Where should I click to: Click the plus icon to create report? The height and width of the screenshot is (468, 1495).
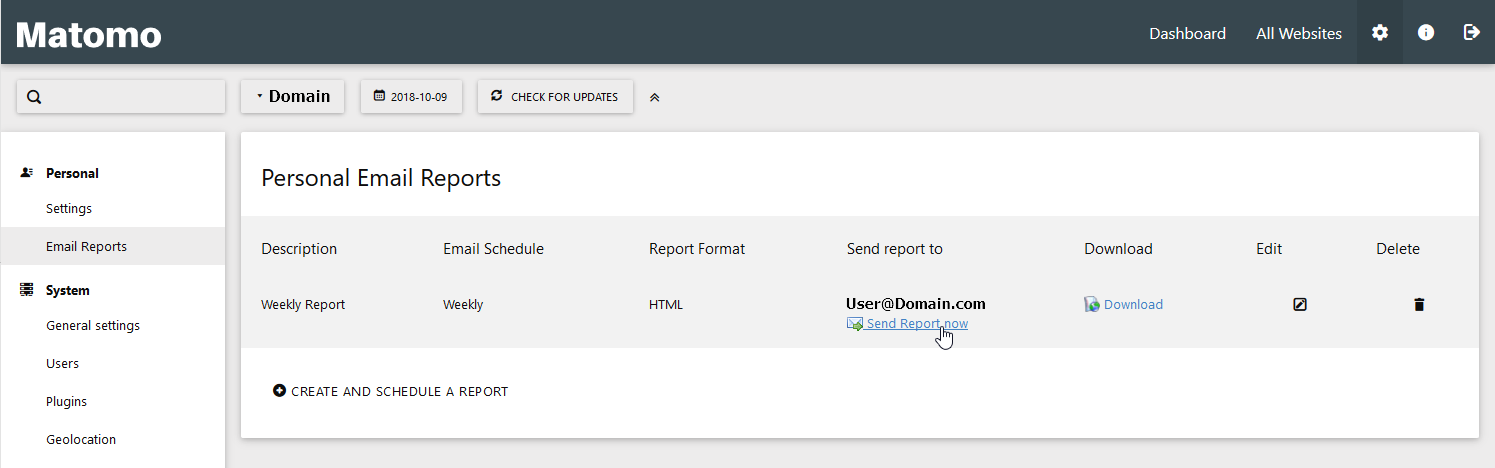[x=279, y=391]
